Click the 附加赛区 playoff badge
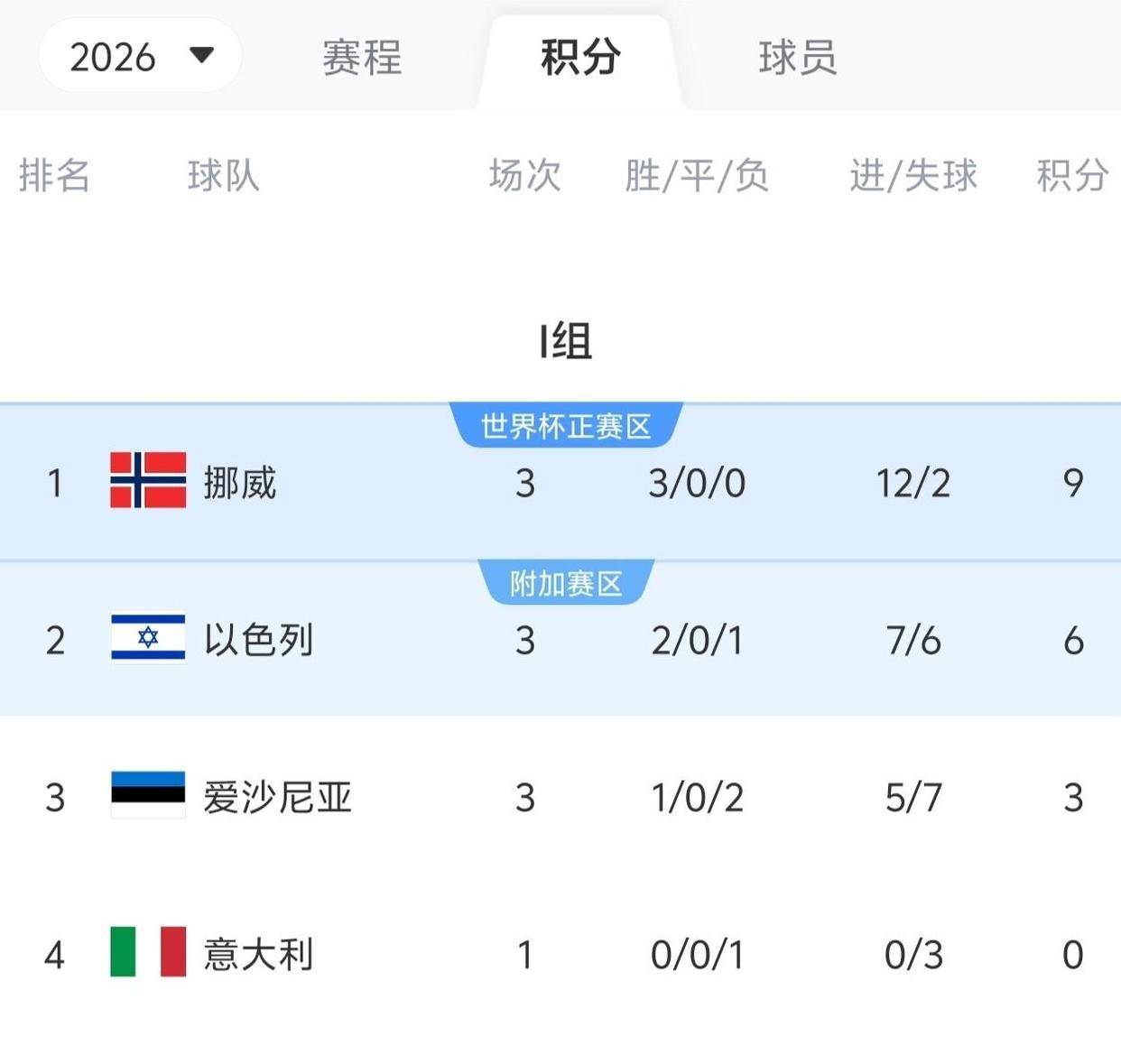The width and height of the screenshot is (1121, 1064). point(566,583)
